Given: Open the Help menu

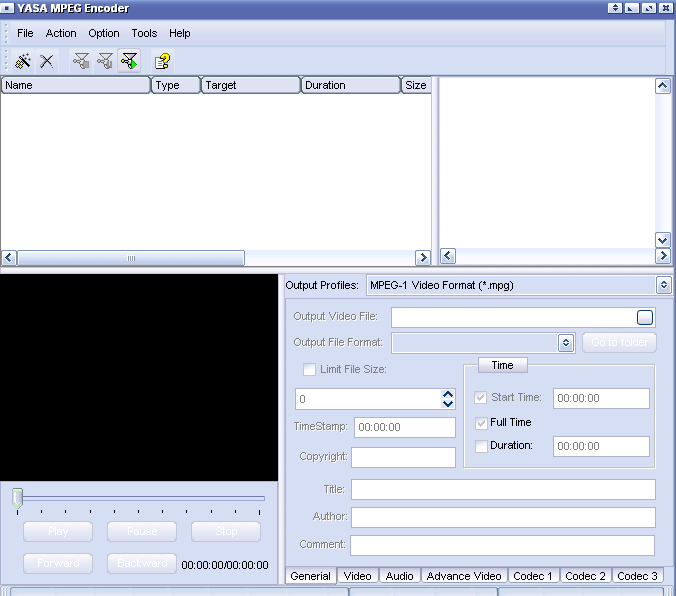Looking at the screenshot, I should pos(179,33).
